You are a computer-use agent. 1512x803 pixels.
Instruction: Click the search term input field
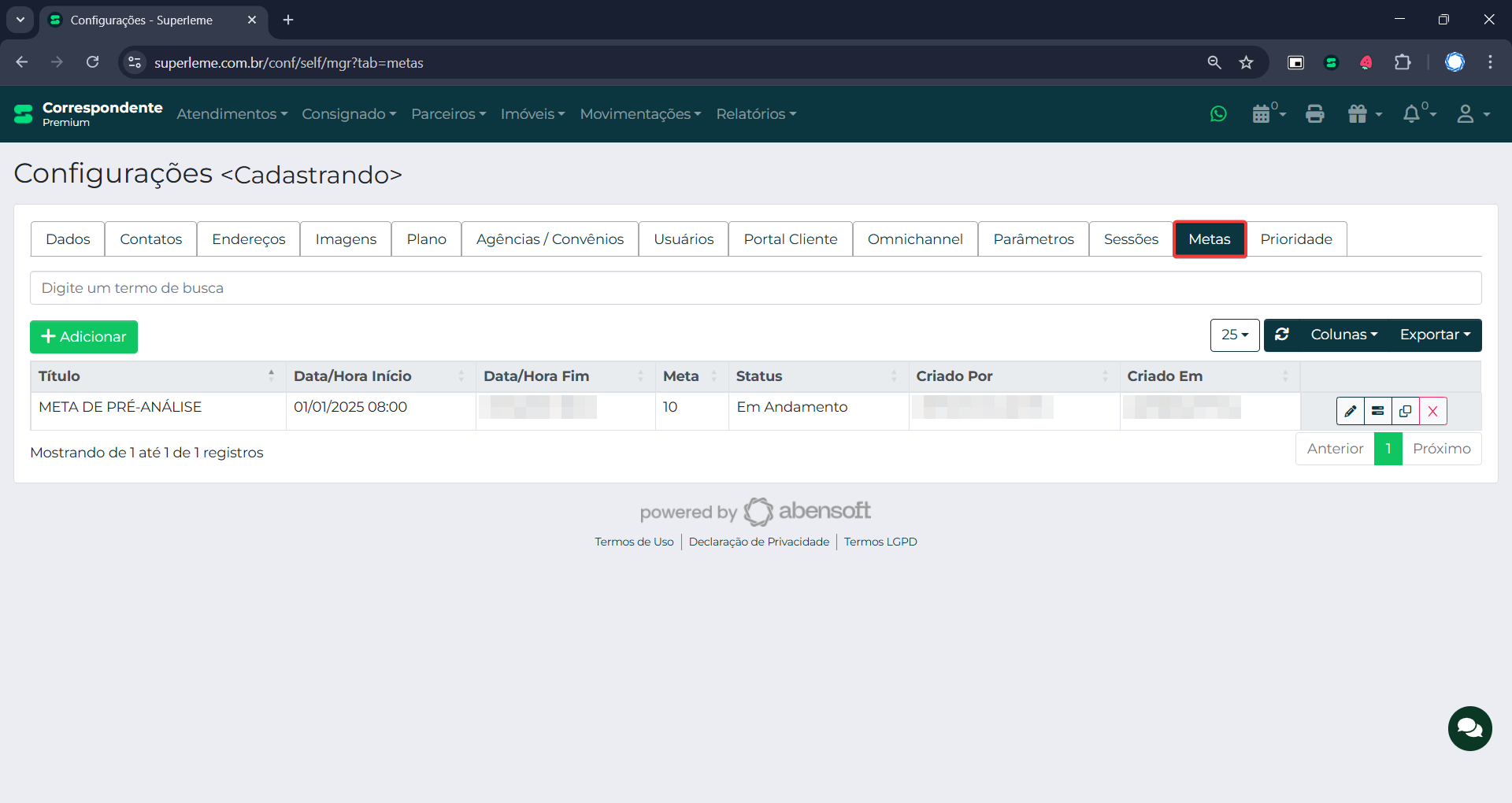point(755,288)
